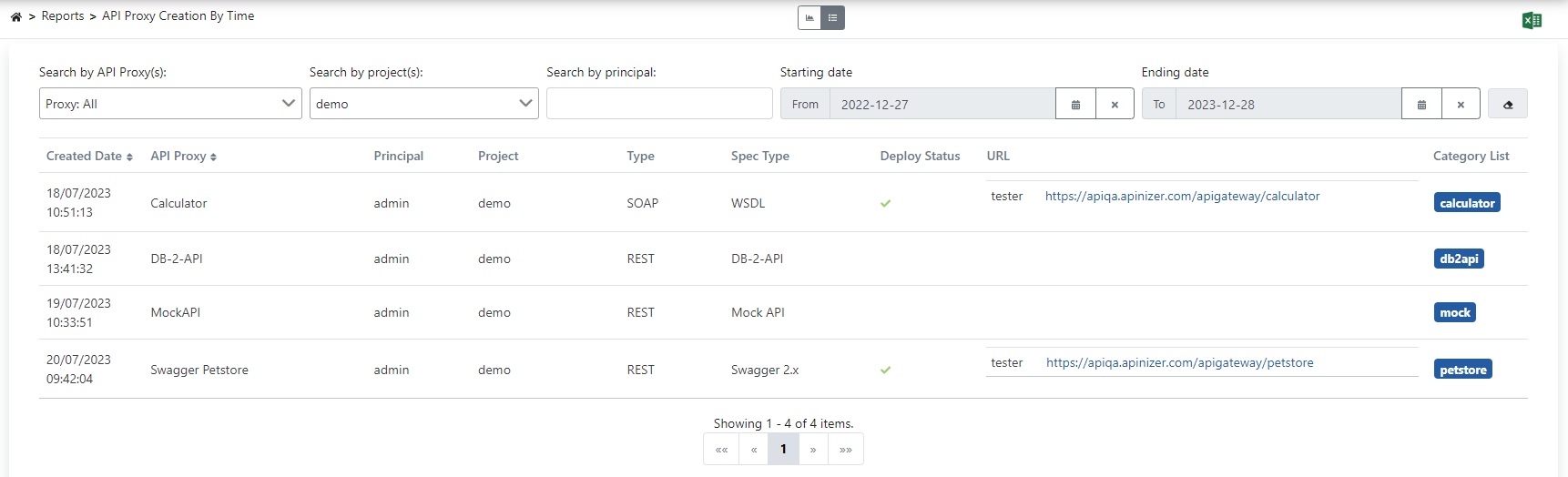Viewport: 1568px width, 477px height.
Task: Switch to list view icon
Action: point(832,17)
